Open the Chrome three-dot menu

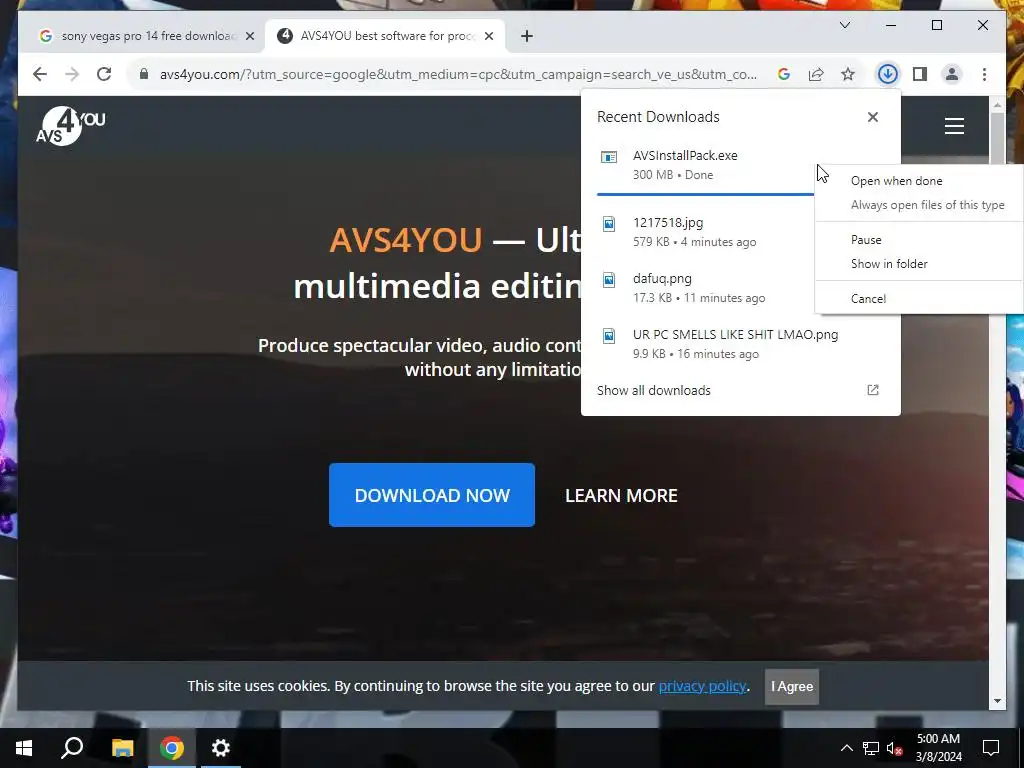[984, 74]
